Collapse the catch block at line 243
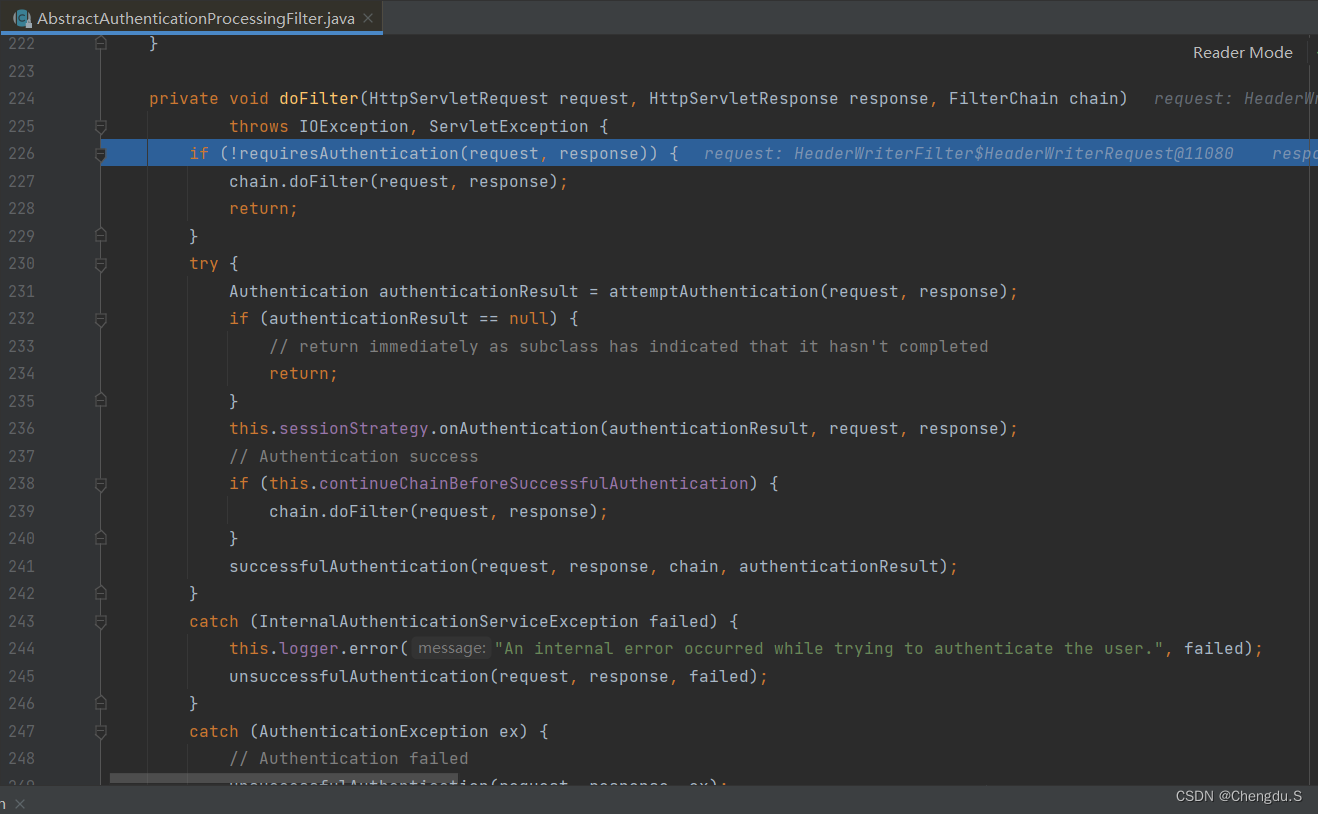This screenshot has width=1318, height=814. tap(100, 621)
